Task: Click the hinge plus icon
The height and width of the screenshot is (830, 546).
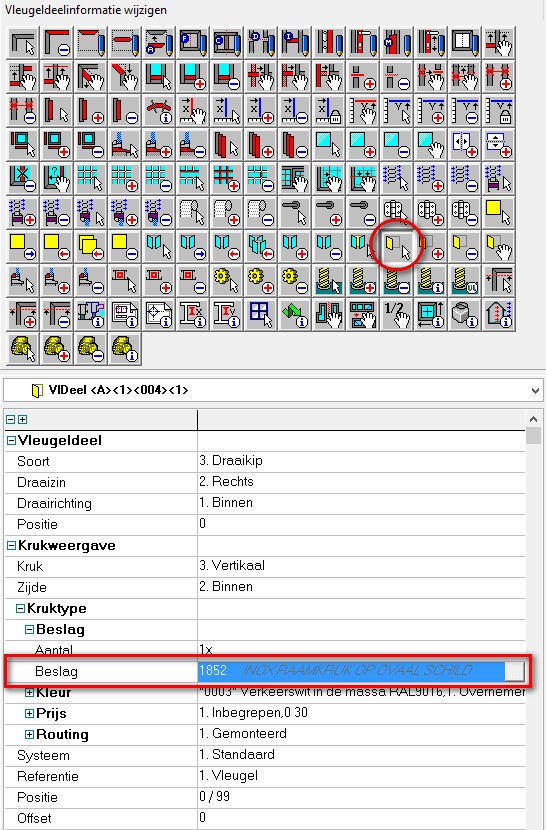Action: click(x=431, y=213)
